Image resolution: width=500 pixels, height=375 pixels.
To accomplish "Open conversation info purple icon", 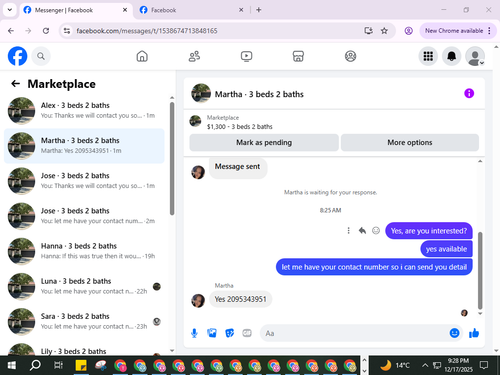I will tap(469, 93).
